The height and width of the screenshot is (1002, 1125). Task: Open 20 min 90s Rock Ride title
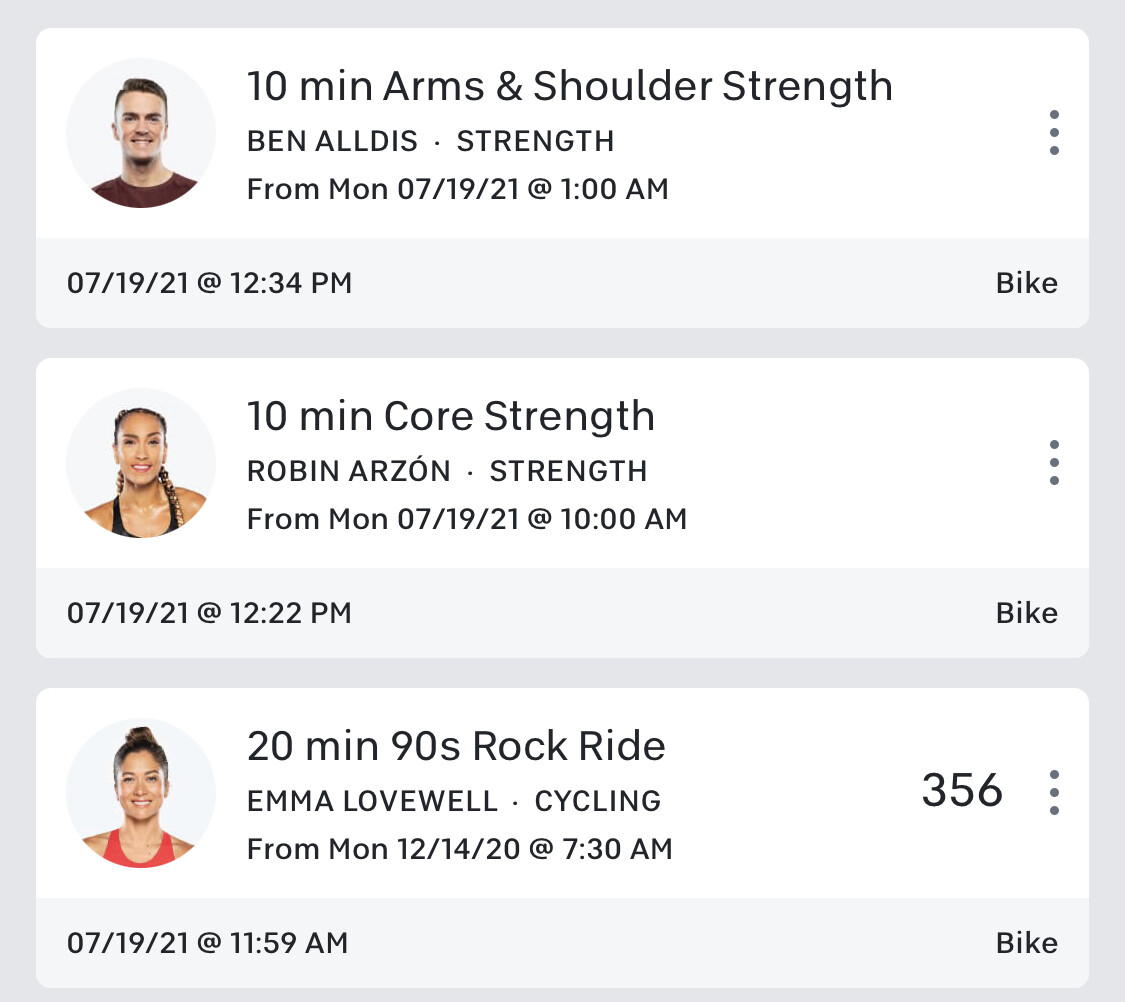click(x=456, y=747)
